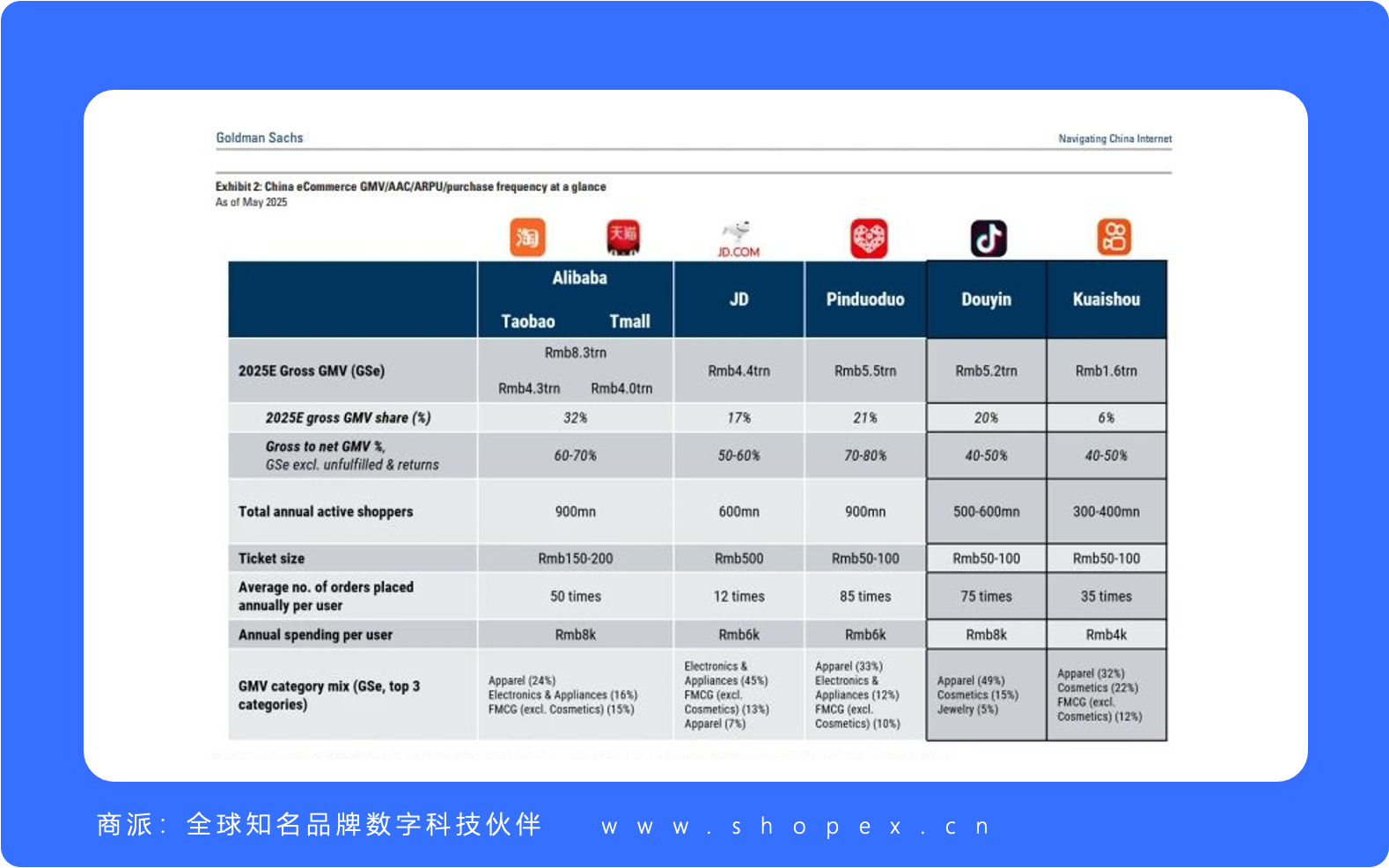This screenshot has height=868, width=1389.
Task: Click the 70-80% Pinduoduo cell
Action: (865, 455)
